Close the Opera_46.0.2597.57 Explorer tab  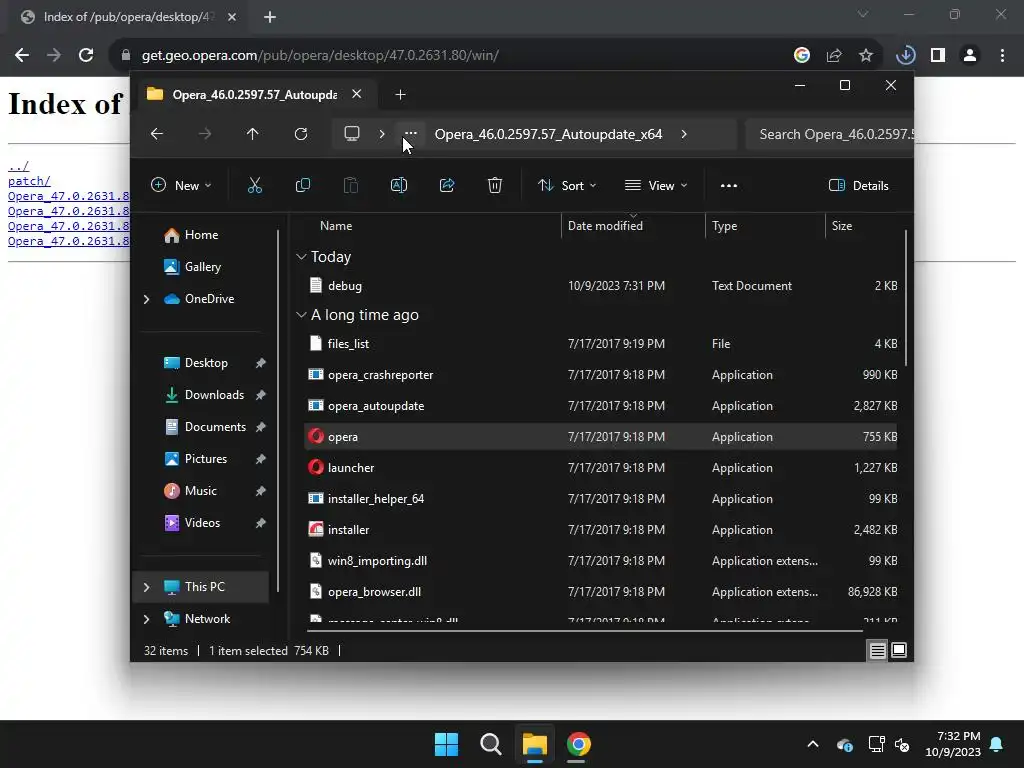[357, 94]
